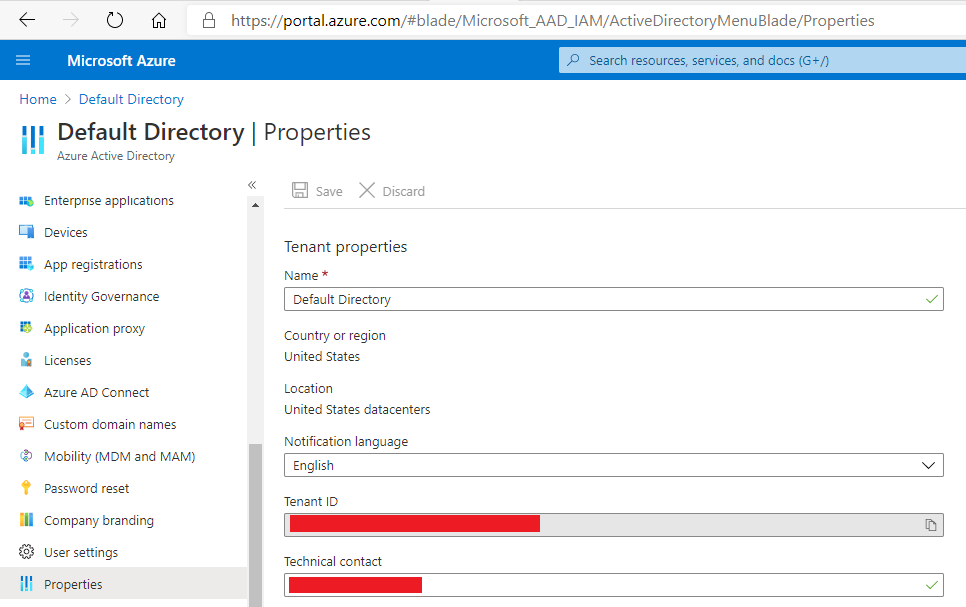Screen dimensions: 966x607
Task: Click the search magnifier icon
Action: pyautogui.click(x=574, y=60)
